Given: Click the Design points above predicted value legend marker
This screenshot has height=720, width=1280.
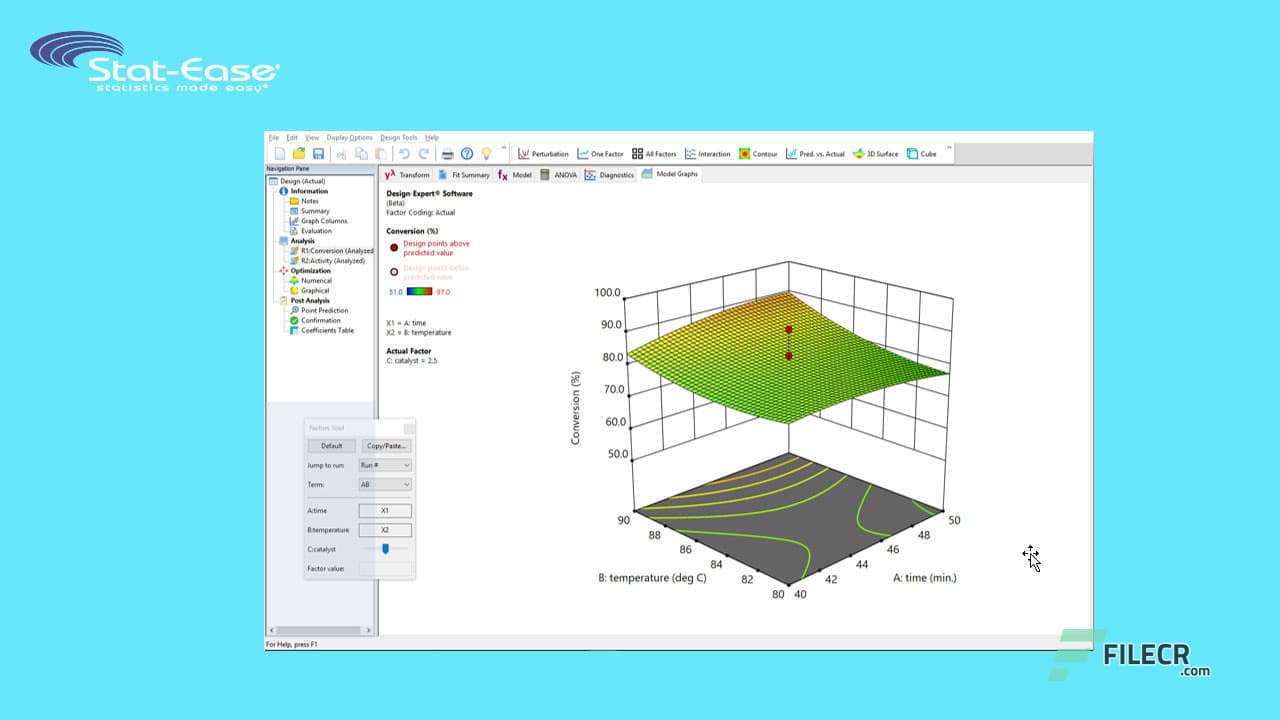Looking at the screenshot, I should [x=394, y=249].
